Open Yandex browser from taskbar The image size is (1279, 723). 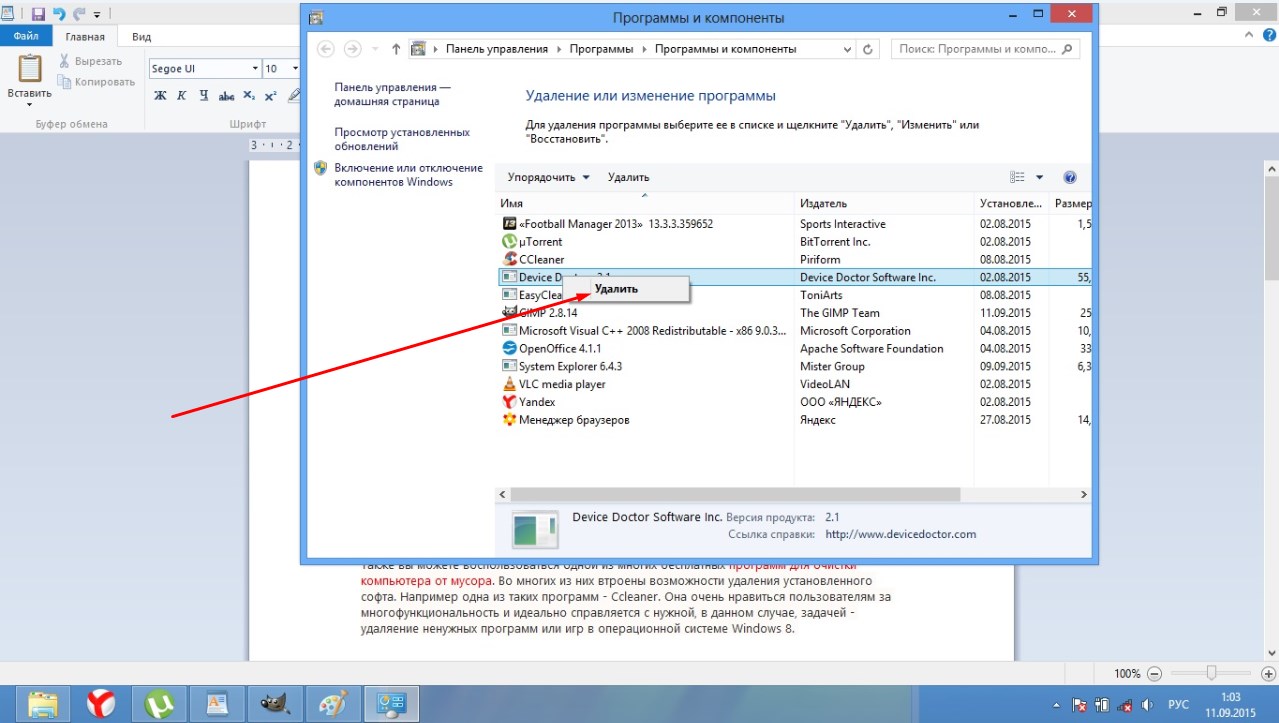click(100, 704)
